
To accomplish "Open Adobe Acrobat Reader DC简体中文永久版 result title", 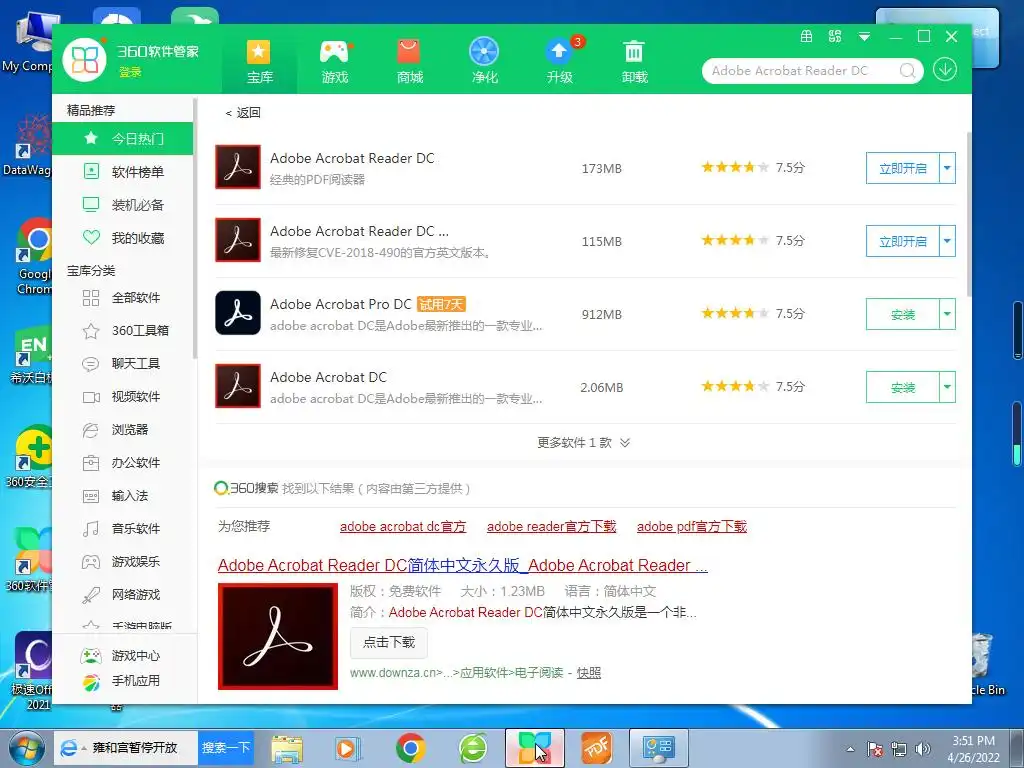I will (462, 566).
